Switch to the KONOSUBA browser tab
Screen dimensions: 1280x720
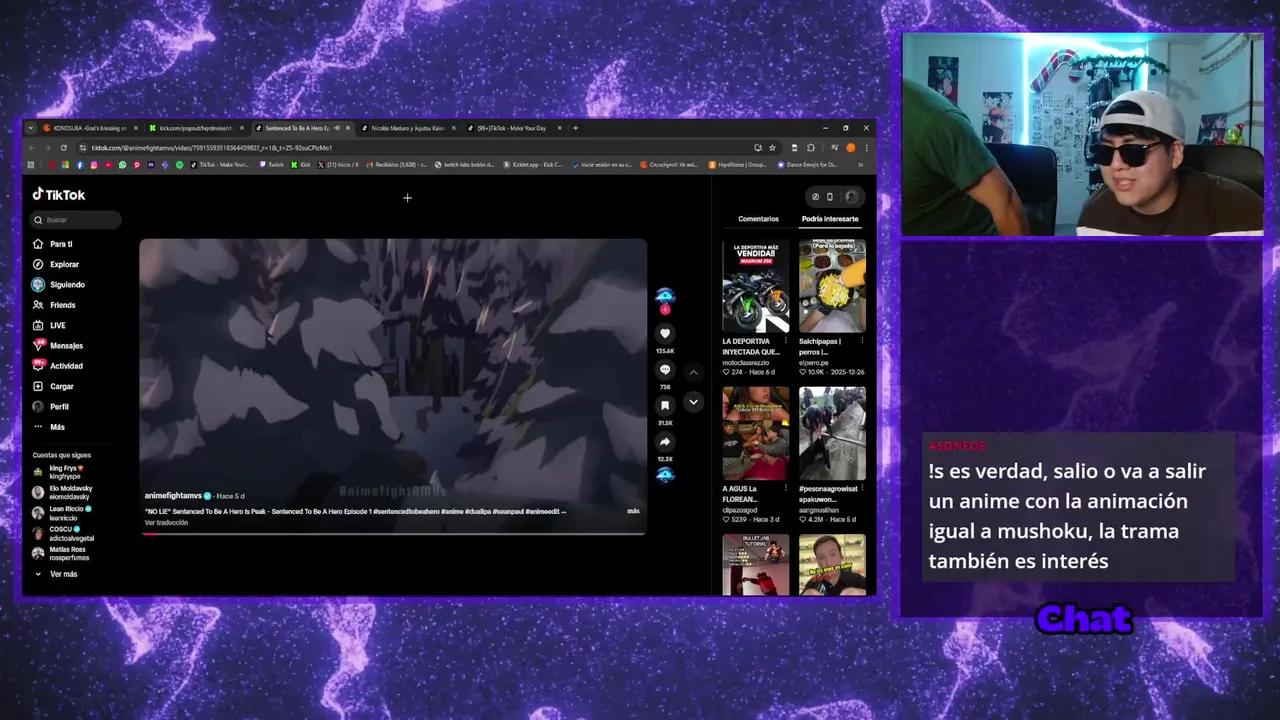coord(88,128)
